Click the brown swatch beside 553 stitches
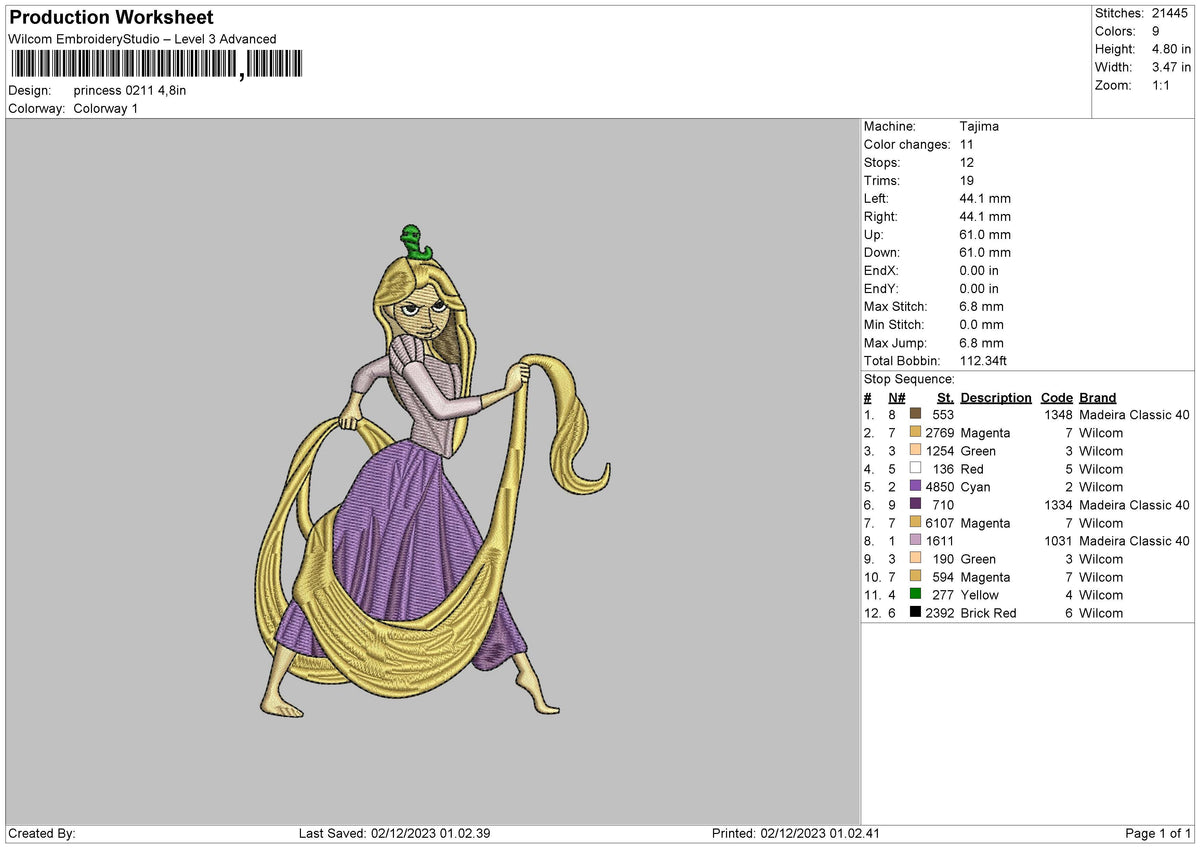This screenshot has width=1200, height=848. point(915,414)
